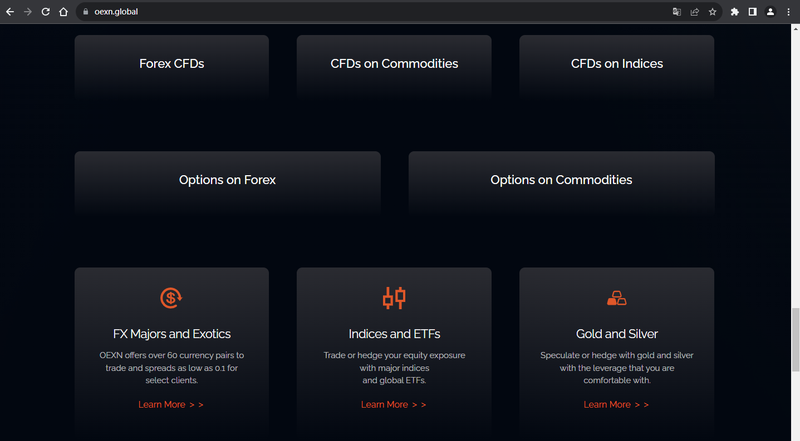Learn More about Gold and Silver

pyautogui.click(x=616, y=404)
